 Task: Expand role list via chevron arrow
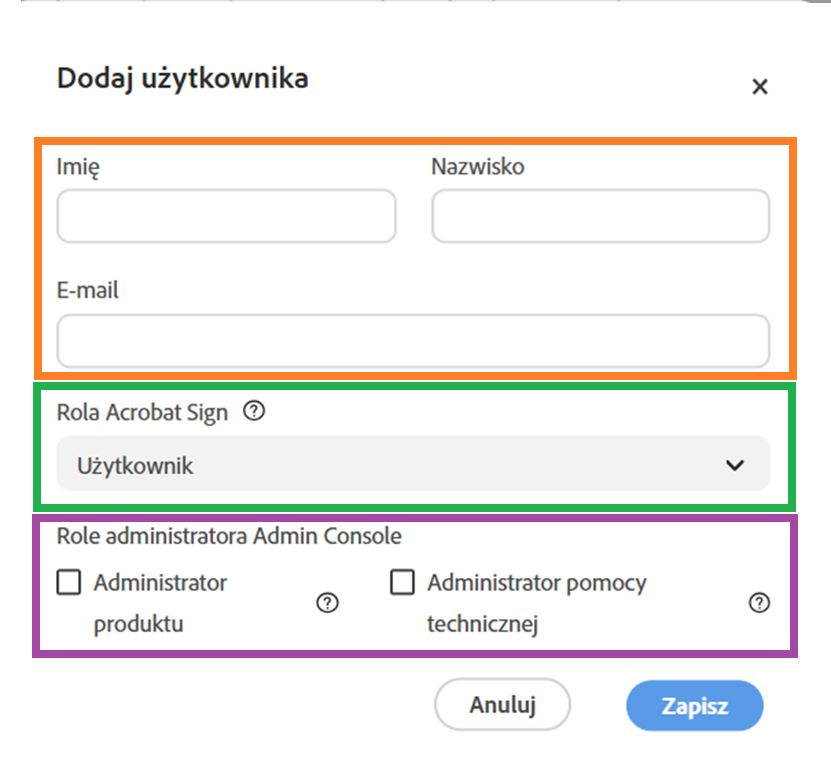point(735,464)
